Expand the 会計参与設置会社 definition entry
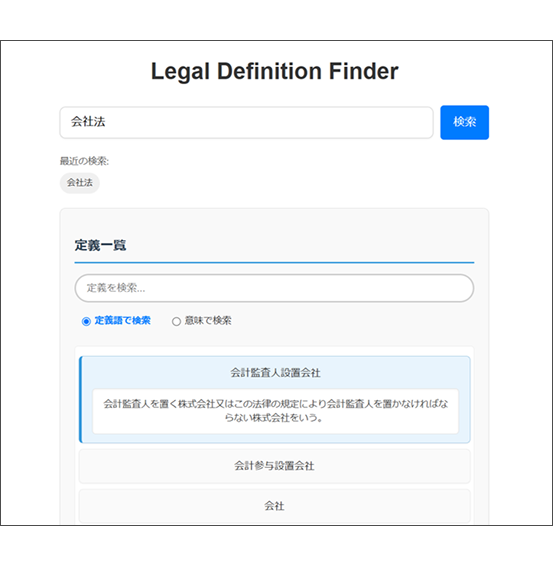The image size is (553, 566). [274, 466]
